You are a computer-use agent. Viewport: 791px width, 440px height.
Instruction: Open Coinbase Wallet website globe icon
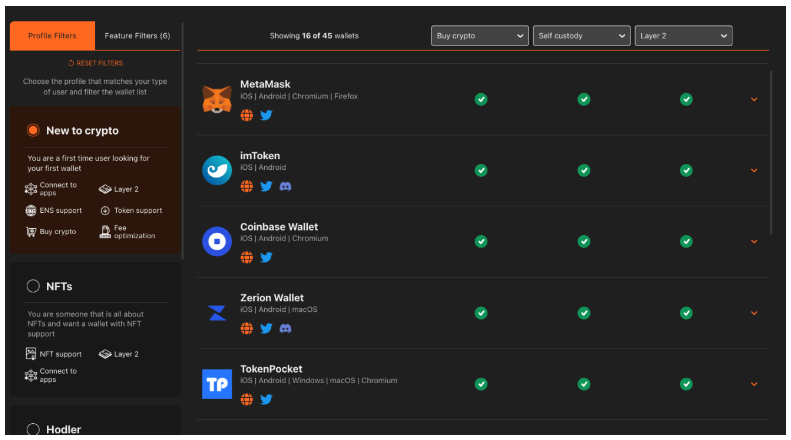click(247, 257)
